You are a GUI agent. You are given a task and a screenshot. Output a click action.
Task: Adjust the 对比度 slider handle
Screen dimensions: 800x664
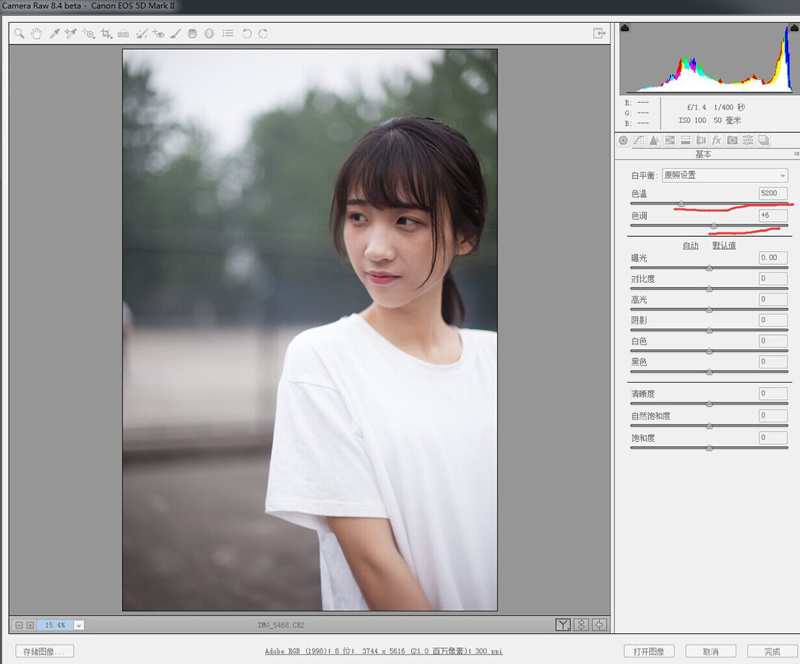tap(709, 289)
